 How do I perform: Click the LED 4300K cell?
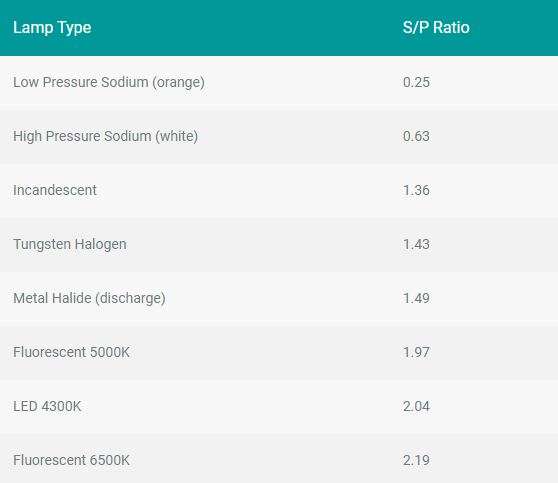[47, 406]
